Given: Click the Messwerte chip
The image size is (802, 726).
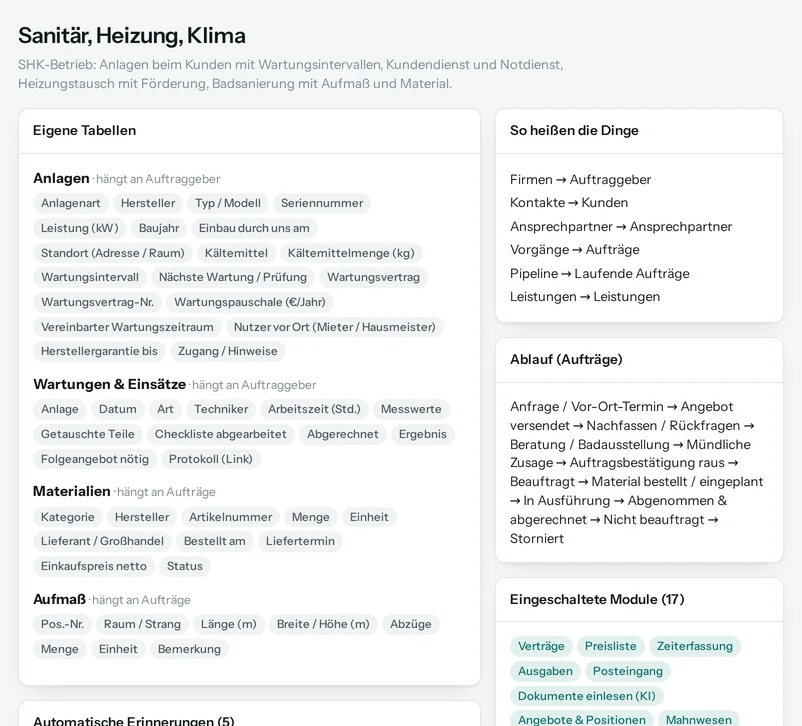Looking at the screenshot, I should (x=411, y=409).
